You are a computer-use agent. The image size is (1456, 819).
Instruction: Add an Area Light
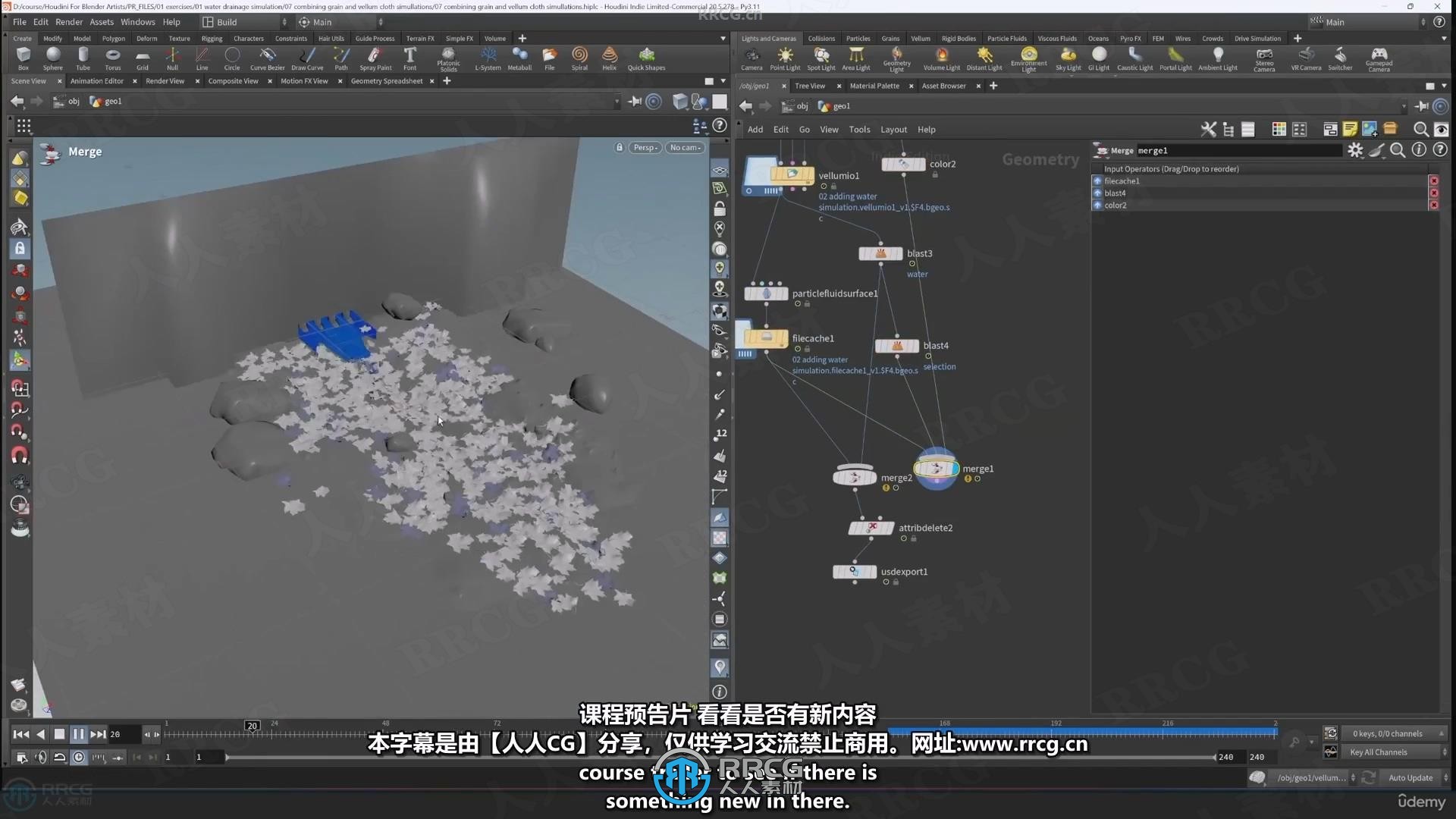pyautogui.click(x=856, y=58)
